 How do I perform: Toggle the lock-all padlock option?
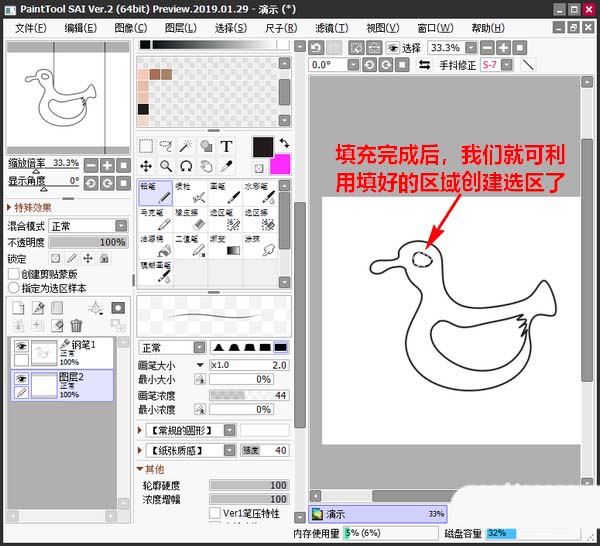coord(104,259)
